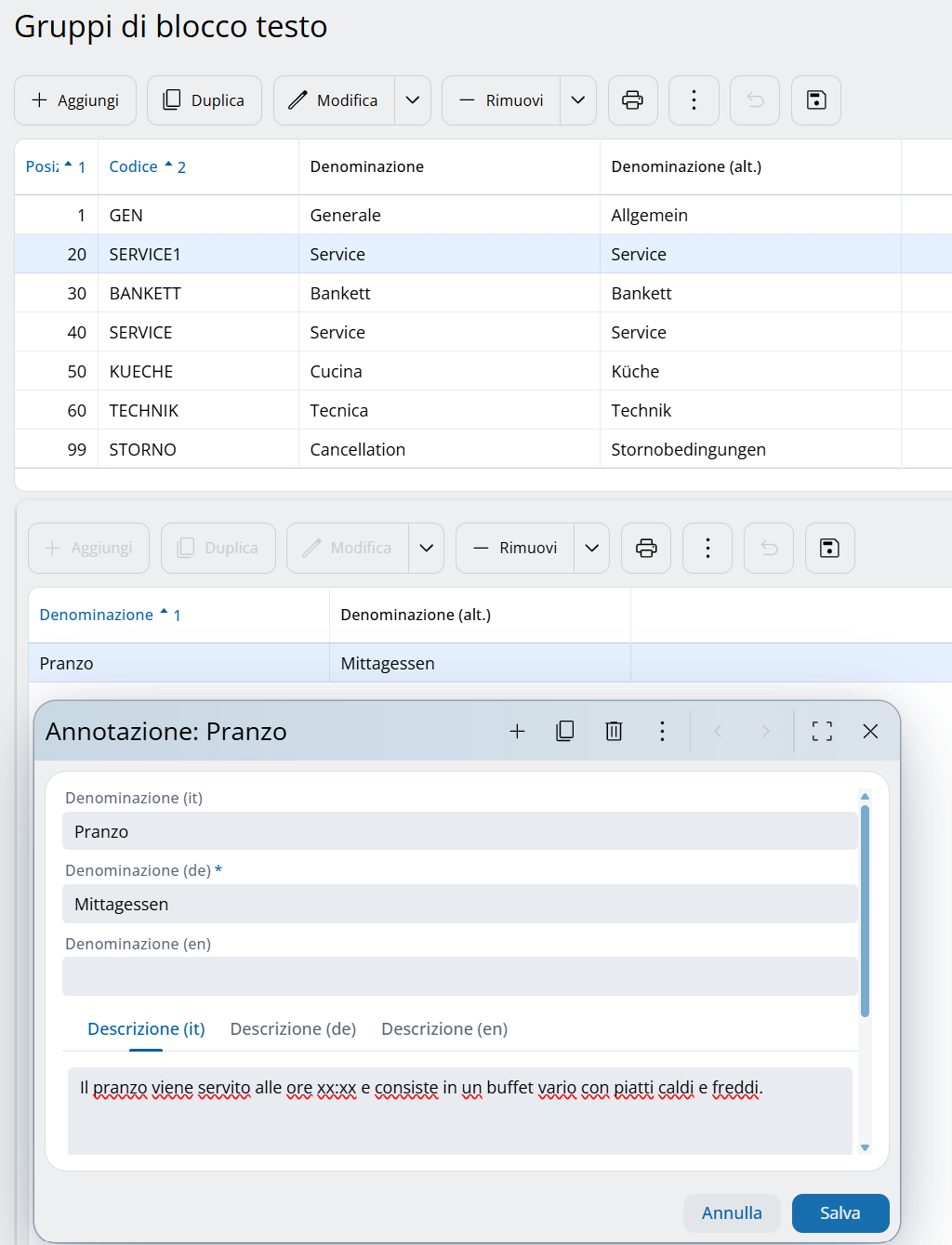This screenshot has height=1245, width=952.
Task: Open the three-dot menu in top toolbar
Action: click(694, 100)
